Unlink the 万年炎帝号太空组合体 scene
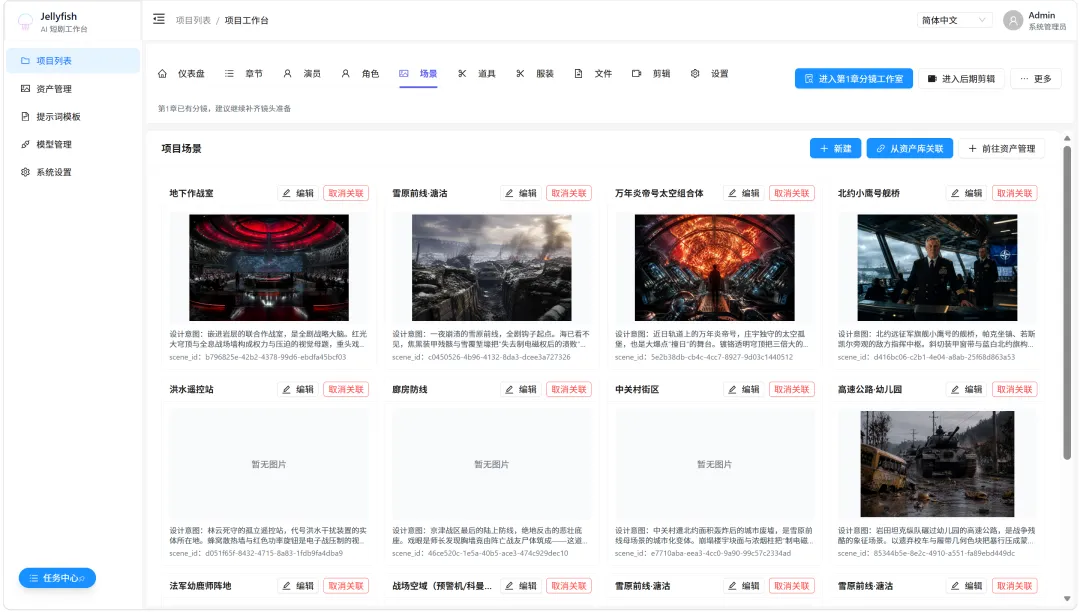The height and width of the screenshot is (612, 1080). (x=791, y=193)
